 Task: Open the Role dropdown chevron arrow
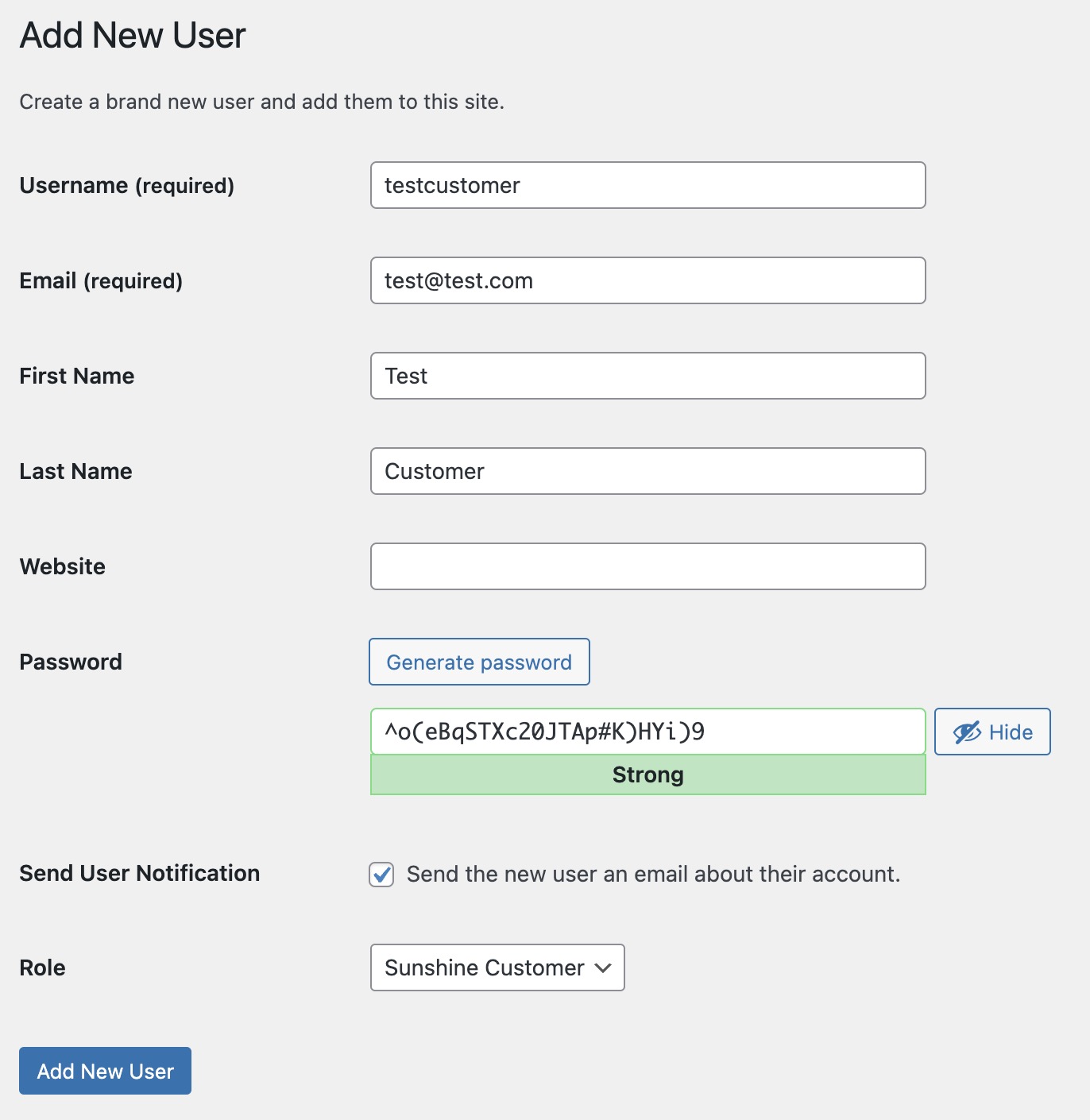[603, 967]
